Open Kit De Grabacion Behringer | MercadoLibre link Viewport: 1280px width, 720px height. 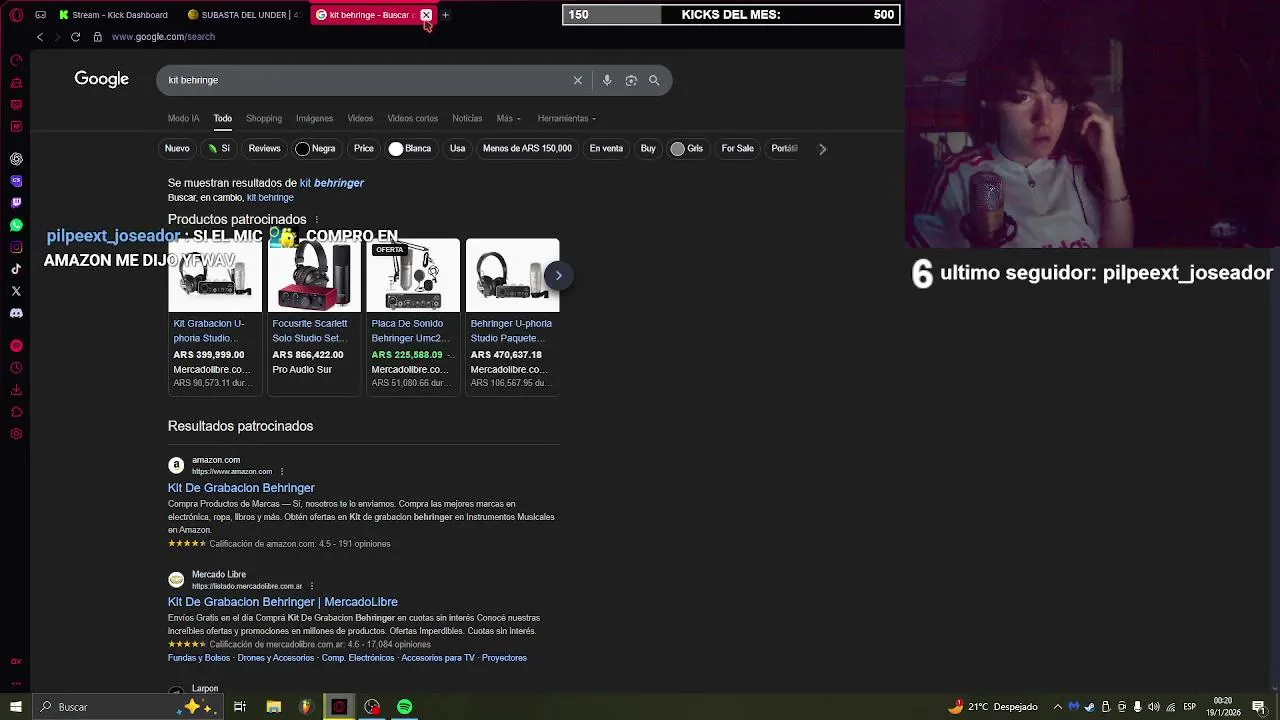pyautogui.click(x=283, y=602)
